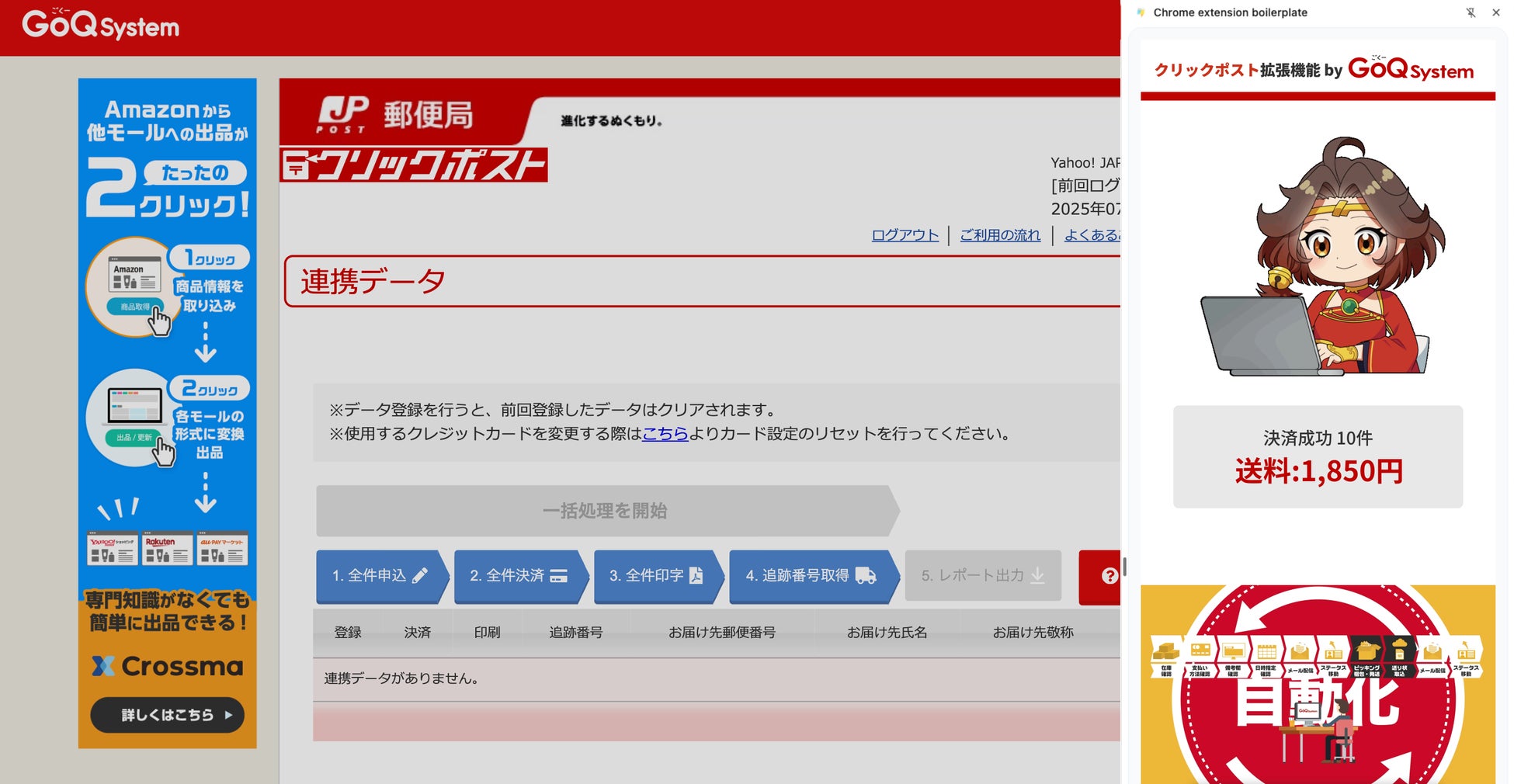Click the 進化するぬくもり。 tagline
The width and height of the screenshot is (1514, 784).
click(x=612, y=121)
